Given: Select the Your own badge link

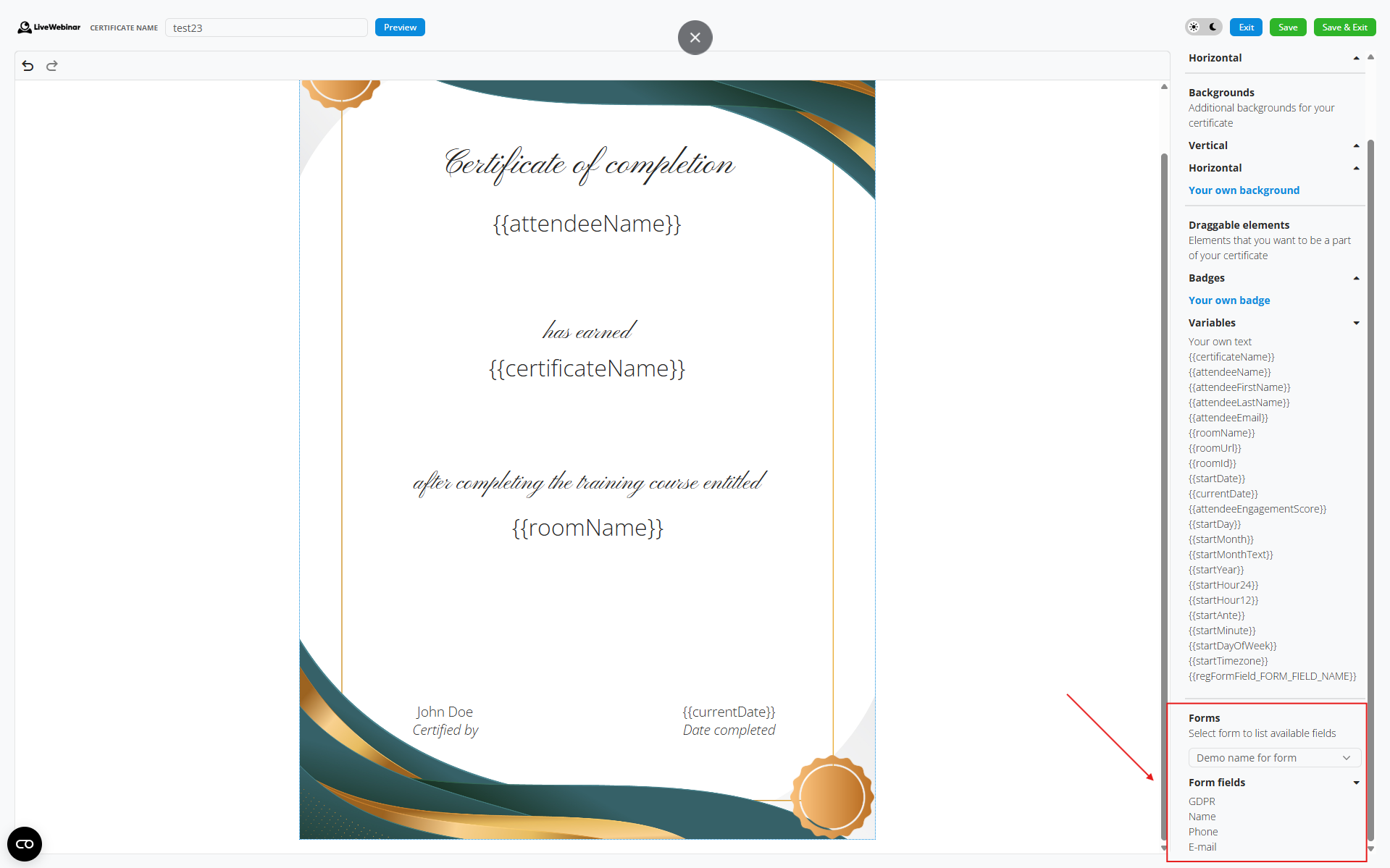Looking at the screenshot, I should [x=1229, y=300].
